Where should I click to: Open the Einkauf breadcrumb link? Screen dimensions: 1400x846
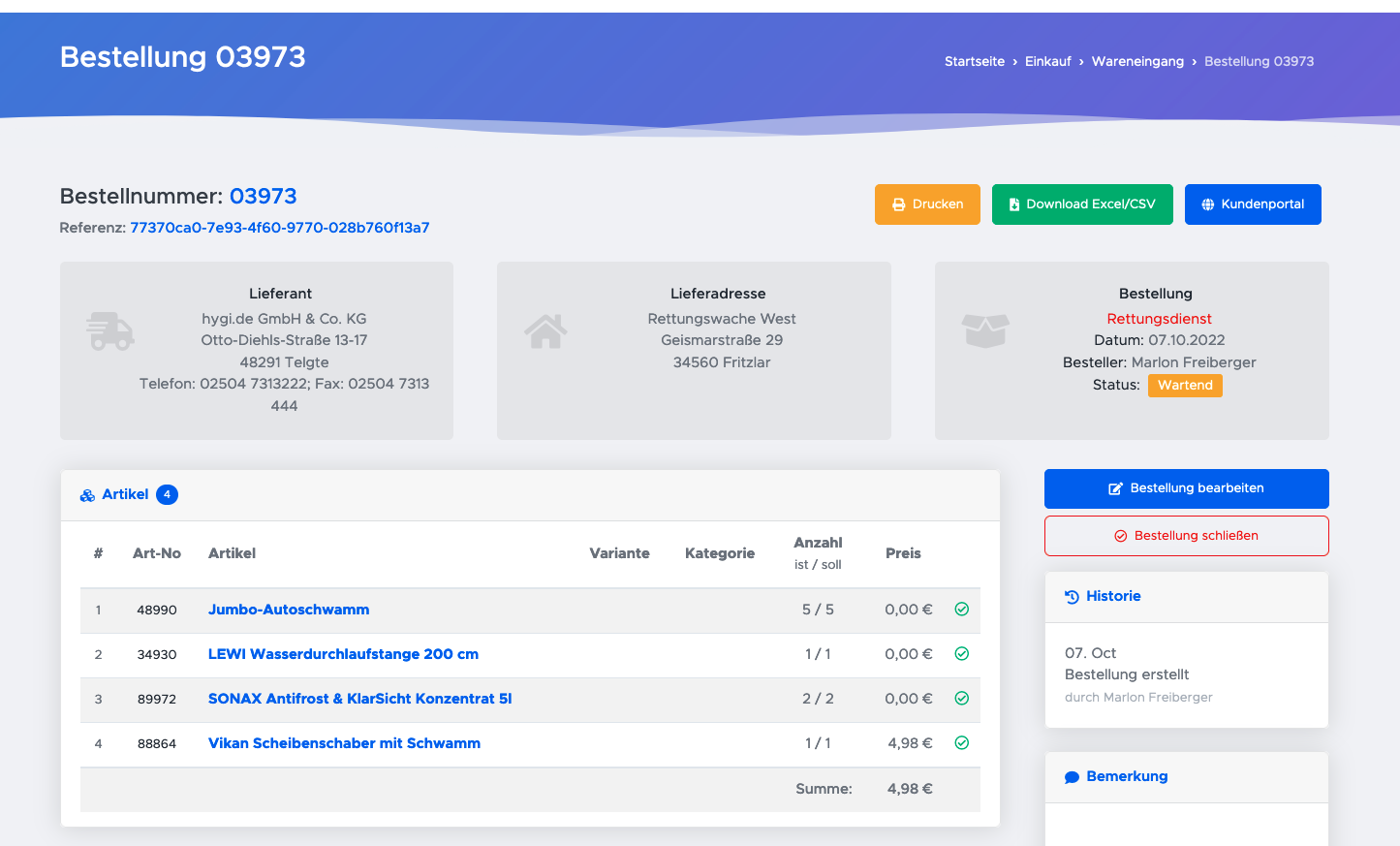[x=1047, y=61]
